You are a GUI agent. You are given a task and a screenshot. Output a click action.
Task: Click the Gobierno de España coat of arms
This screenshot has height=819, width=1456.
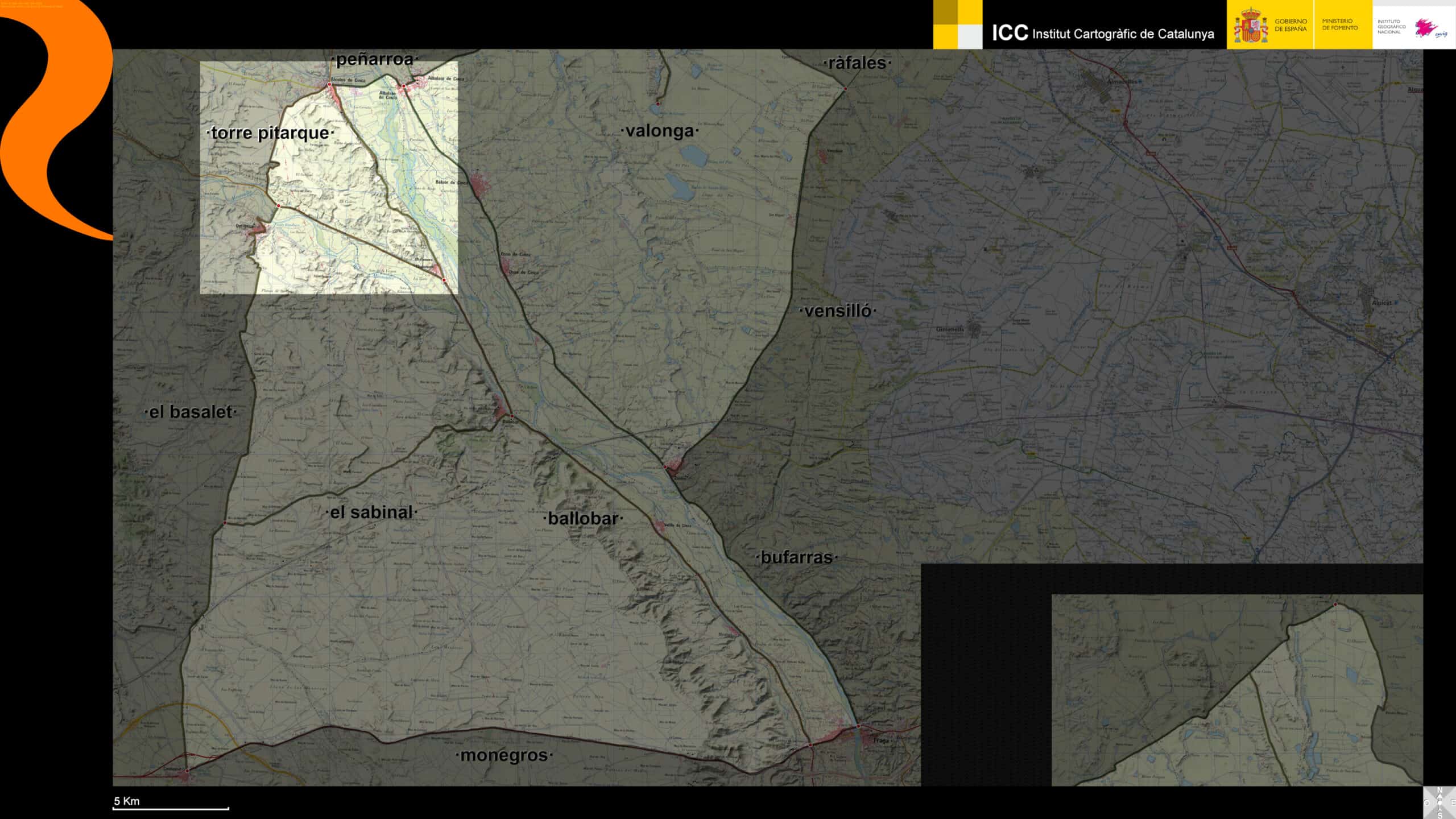(1250, 26)
